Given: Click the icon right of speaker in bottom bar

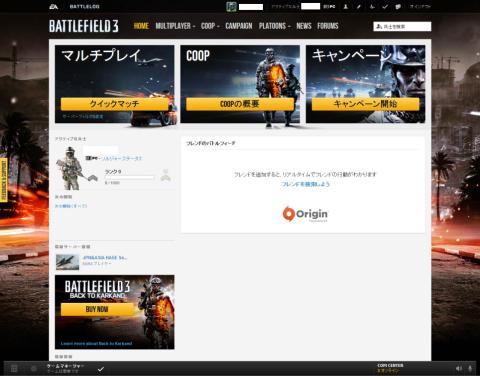Looking at the screenshot, I should [x=470, y=368].
